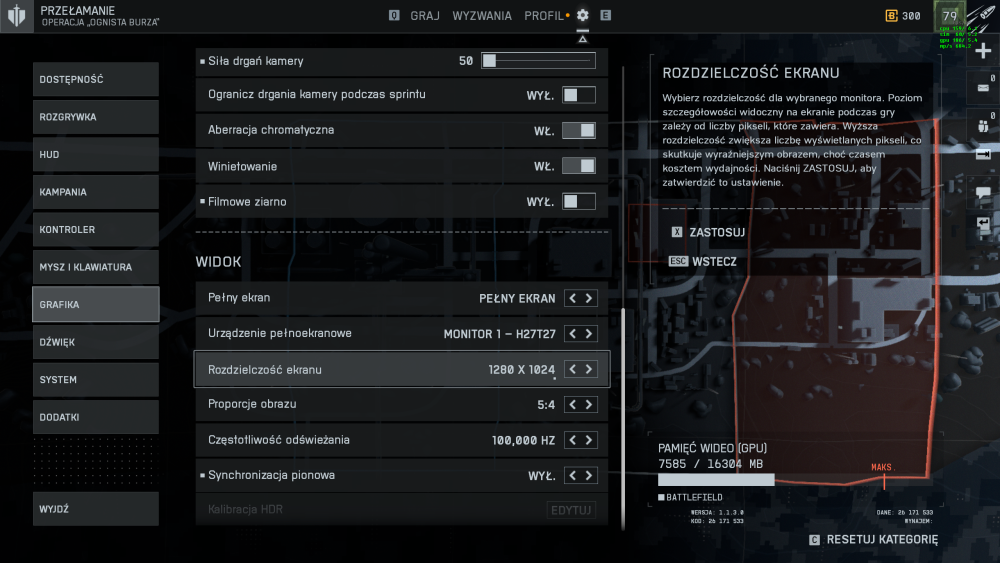The height and width of the screenshot is (563, 1000).
Task: Open the PROFIL tab
Action: pyautogui.click(x=544, y=16)
